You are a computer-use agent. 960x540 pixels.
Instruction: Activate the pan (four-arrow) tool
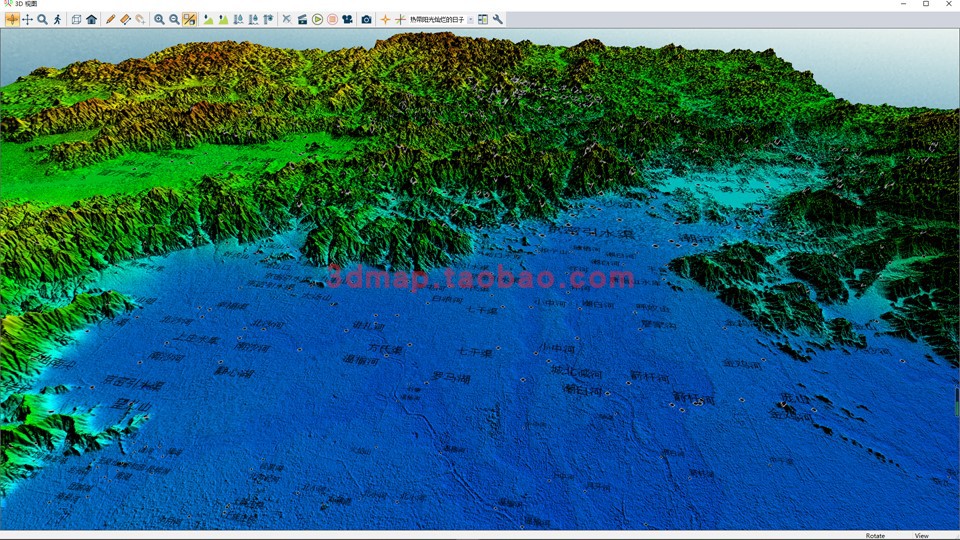[28, 20]
